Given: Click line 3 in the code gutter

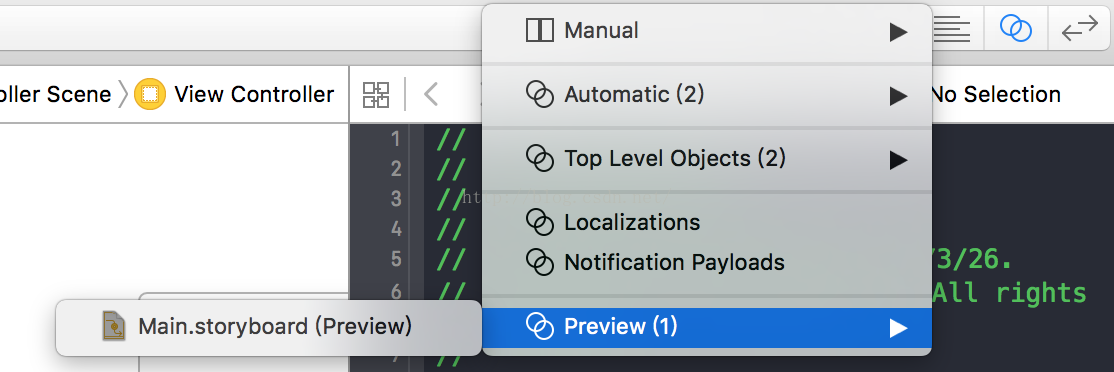Looking at the screenshot, I should click(396, 199).
